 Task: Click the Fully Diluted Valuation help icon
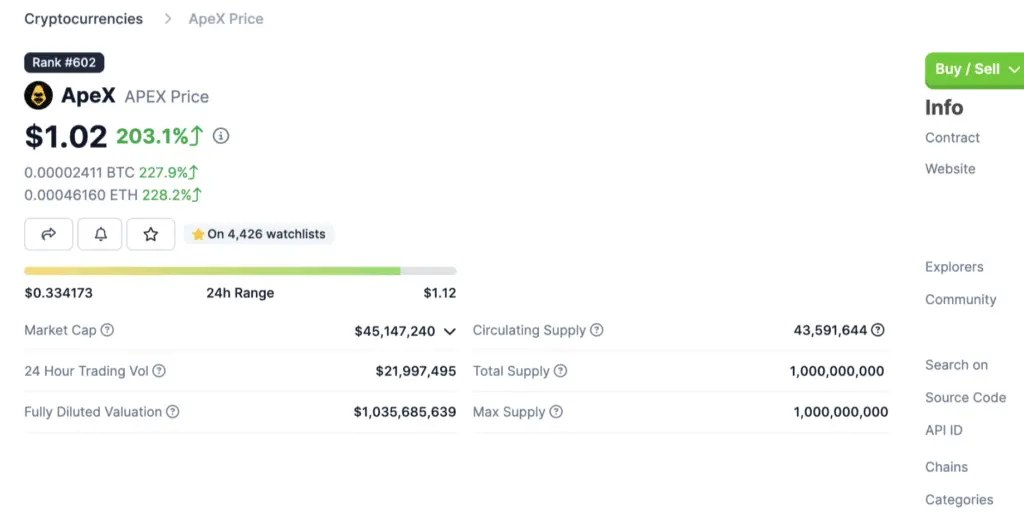(x=172, y=412)
